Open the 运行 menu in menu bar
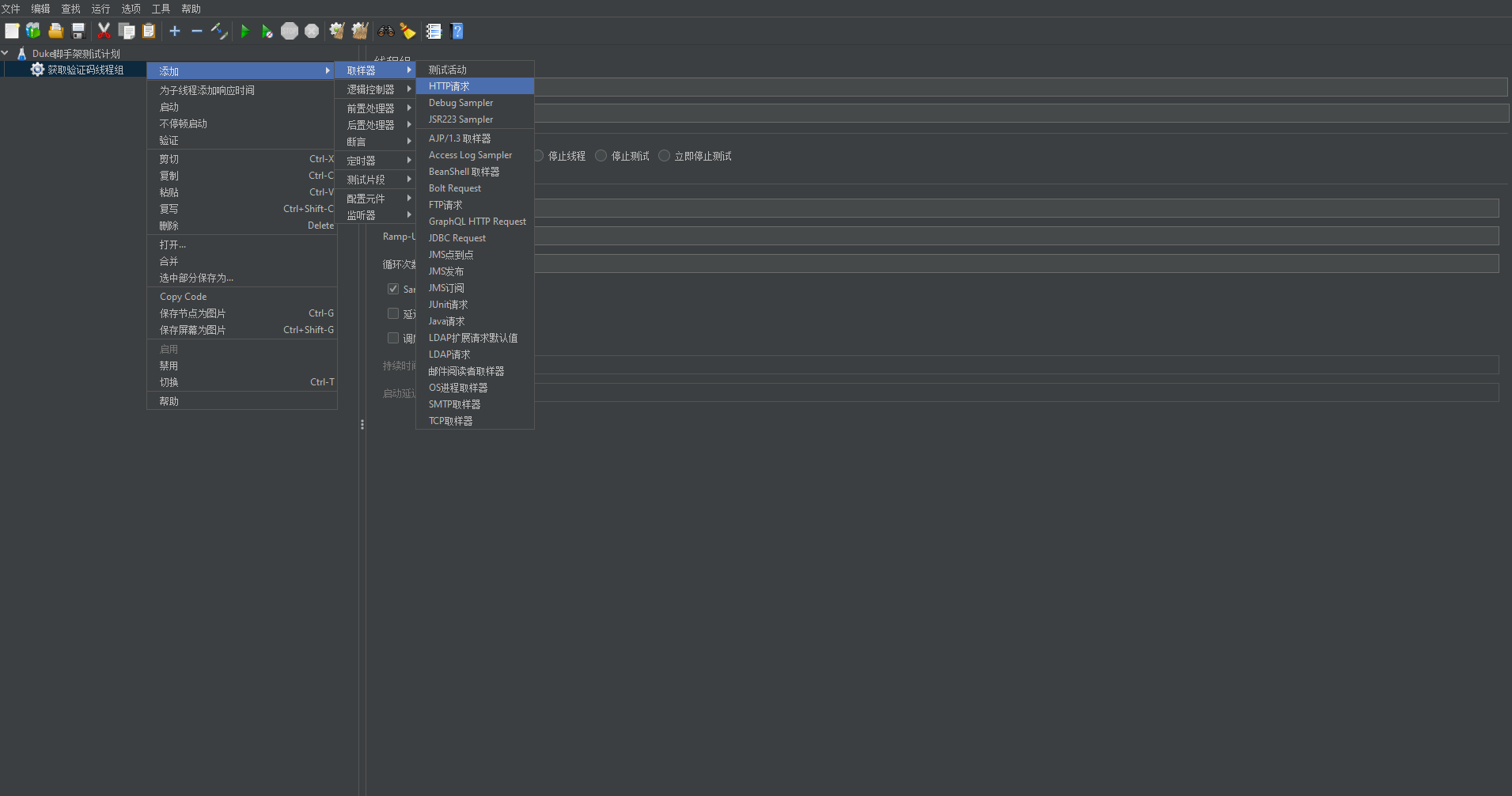 coord(100,9)
